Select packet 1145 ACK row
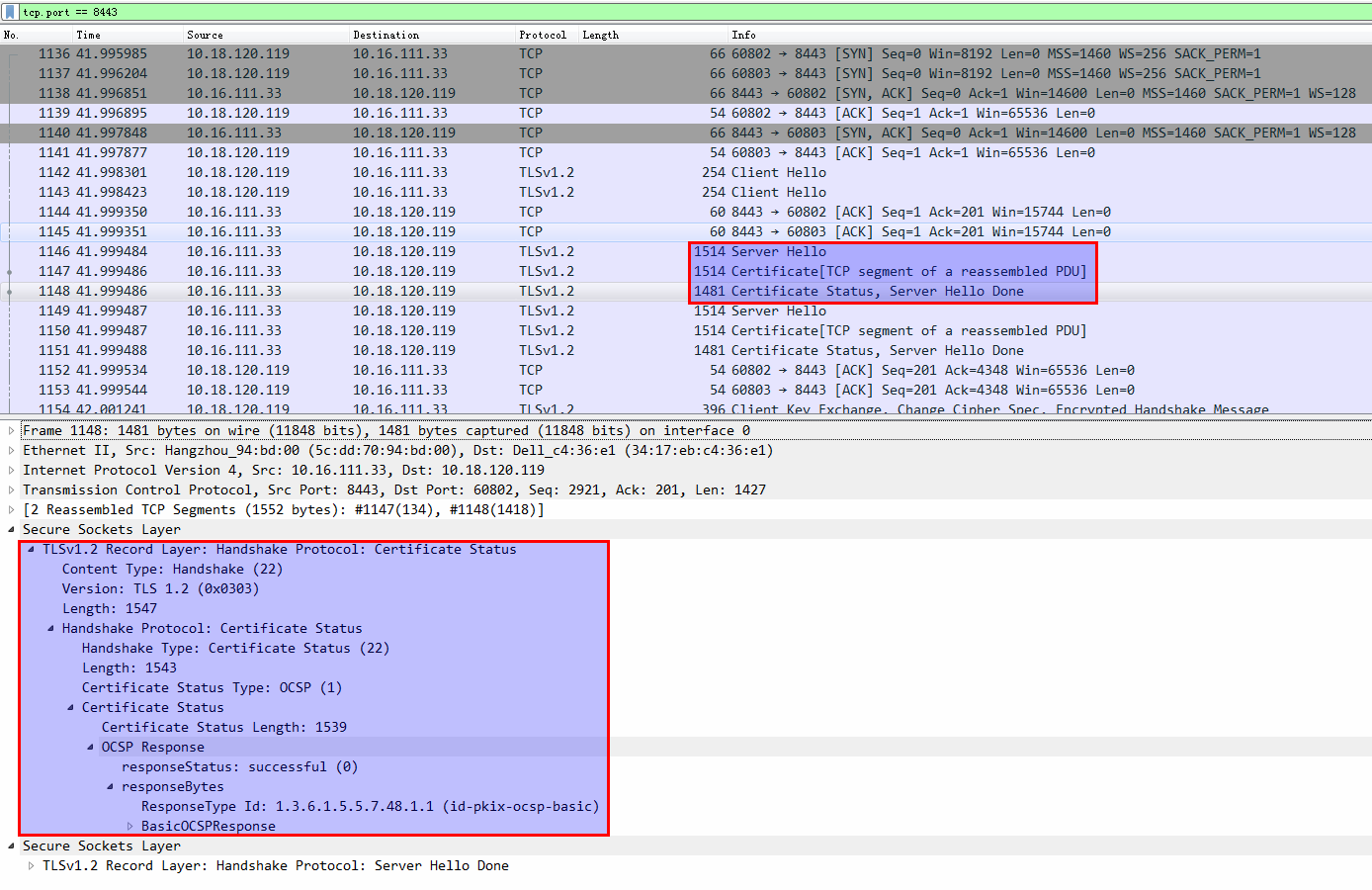The height and width of the screenshot is (890, 1372). 686,231
